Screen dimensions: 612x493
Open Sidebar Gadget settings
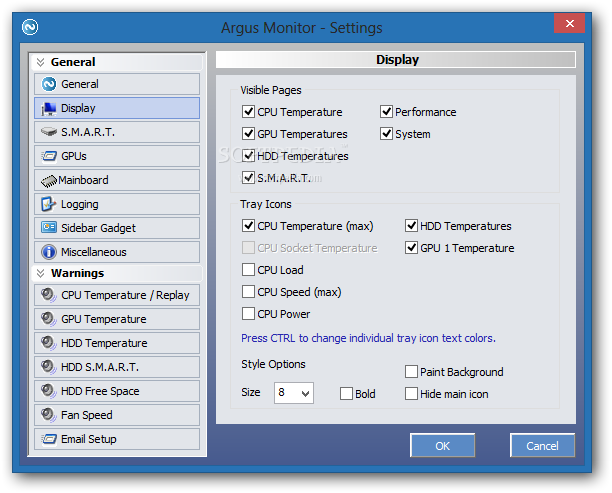click(117, 228)
